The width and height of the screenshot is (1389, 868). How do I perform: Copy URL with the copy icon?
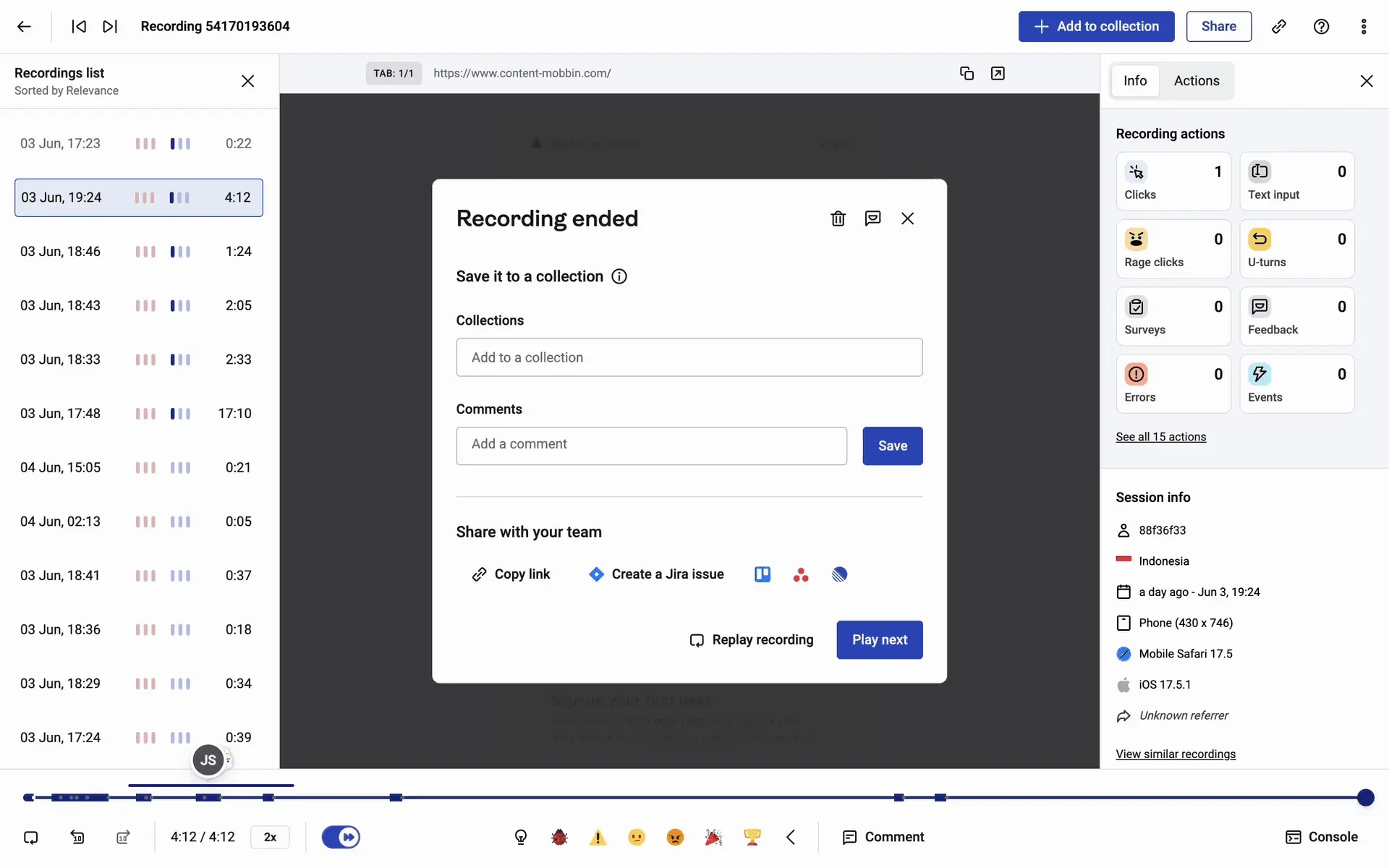pos(967,73)
